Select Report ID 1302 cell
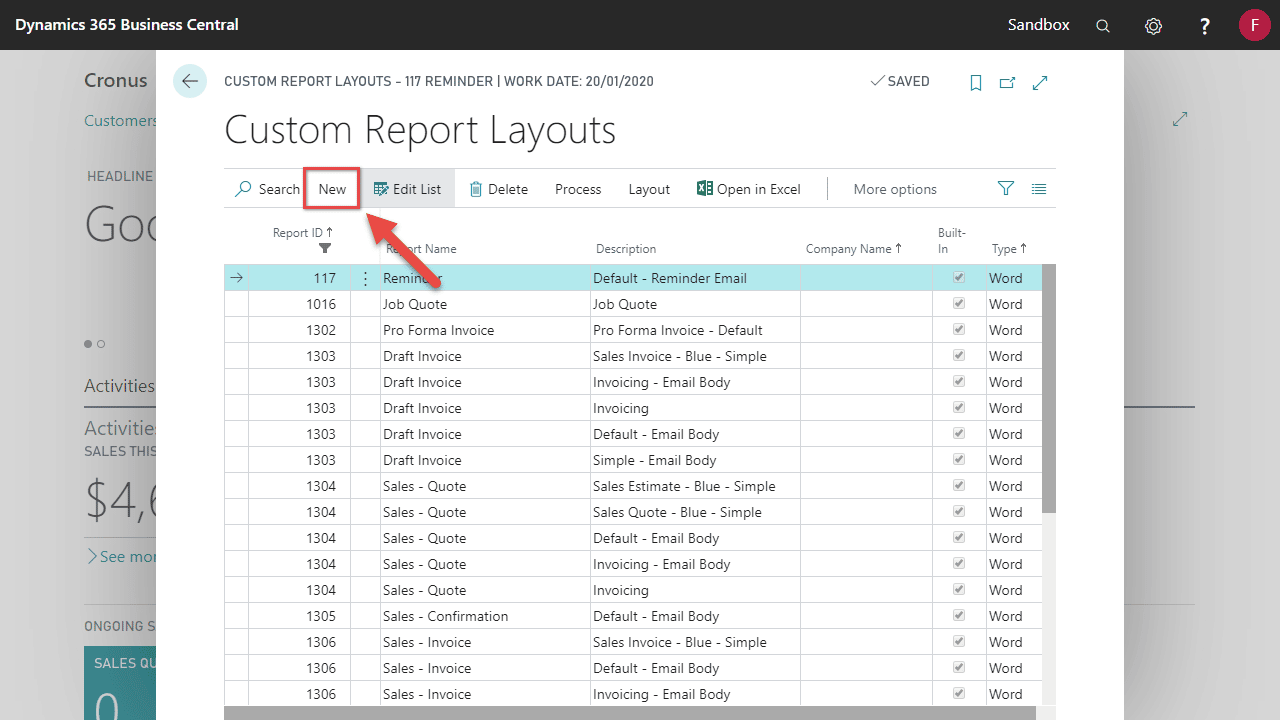Viewport: 1280px width, 720px height. coord(299,330)
